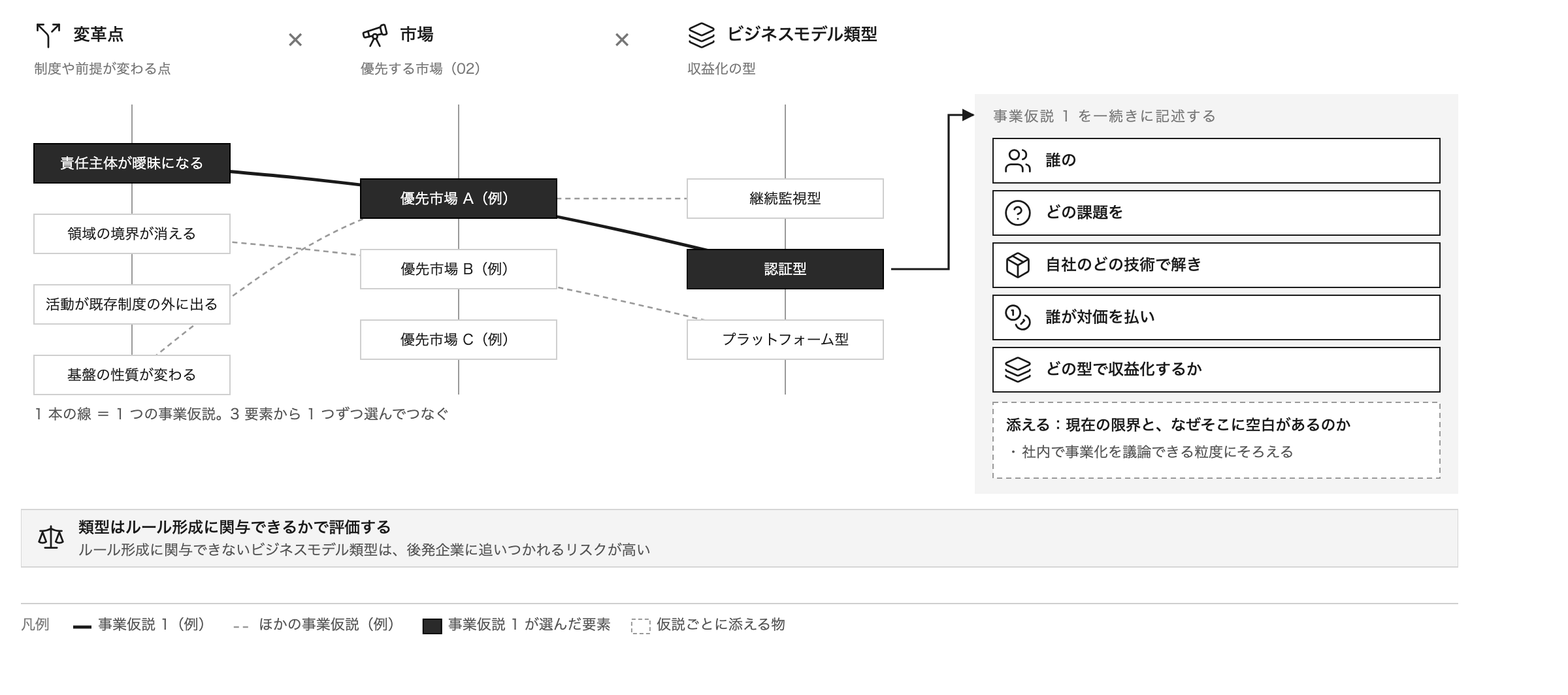Select the 継続監視型 node
Screen dimensions: 1568x695
(x=785, y=199)
